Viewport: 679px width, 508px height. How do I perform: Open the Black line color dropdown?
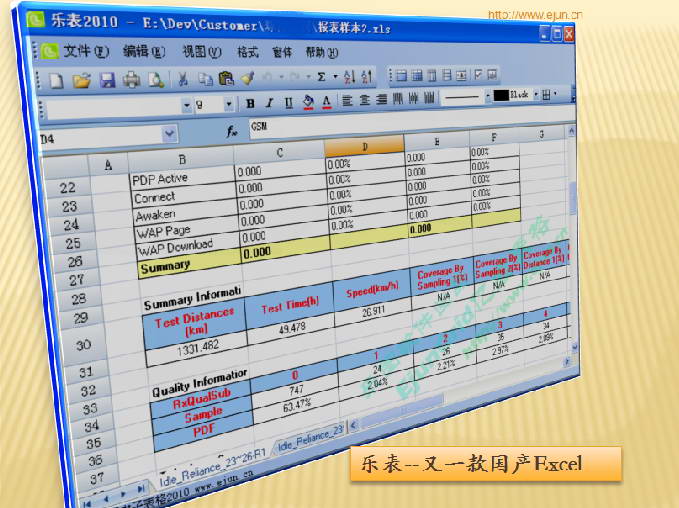coord(536,94)
